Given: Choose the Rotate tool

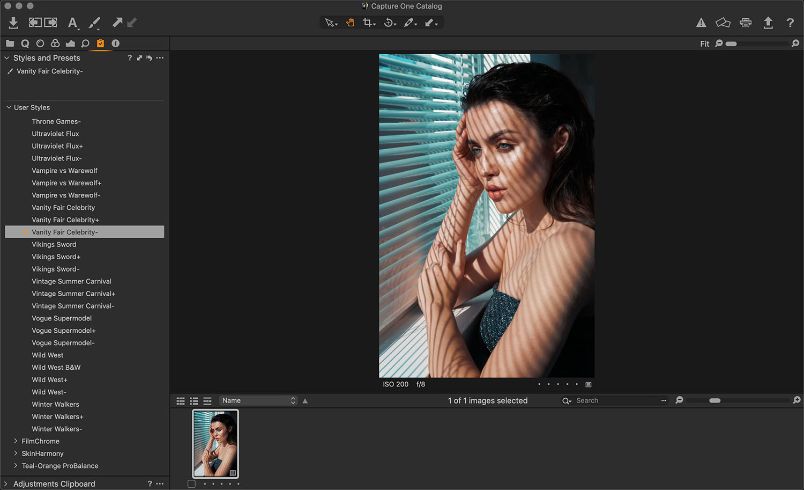Looking at the screenshot, I should click(390, 23).
